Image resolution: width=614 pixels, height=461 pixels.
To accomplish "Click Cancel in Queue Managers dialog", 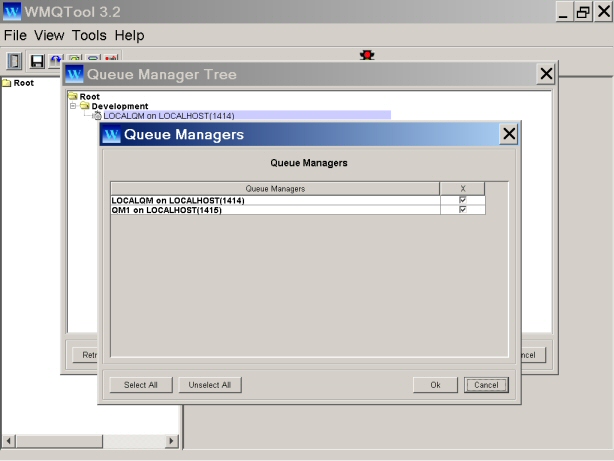I will (x=486, y=385).
